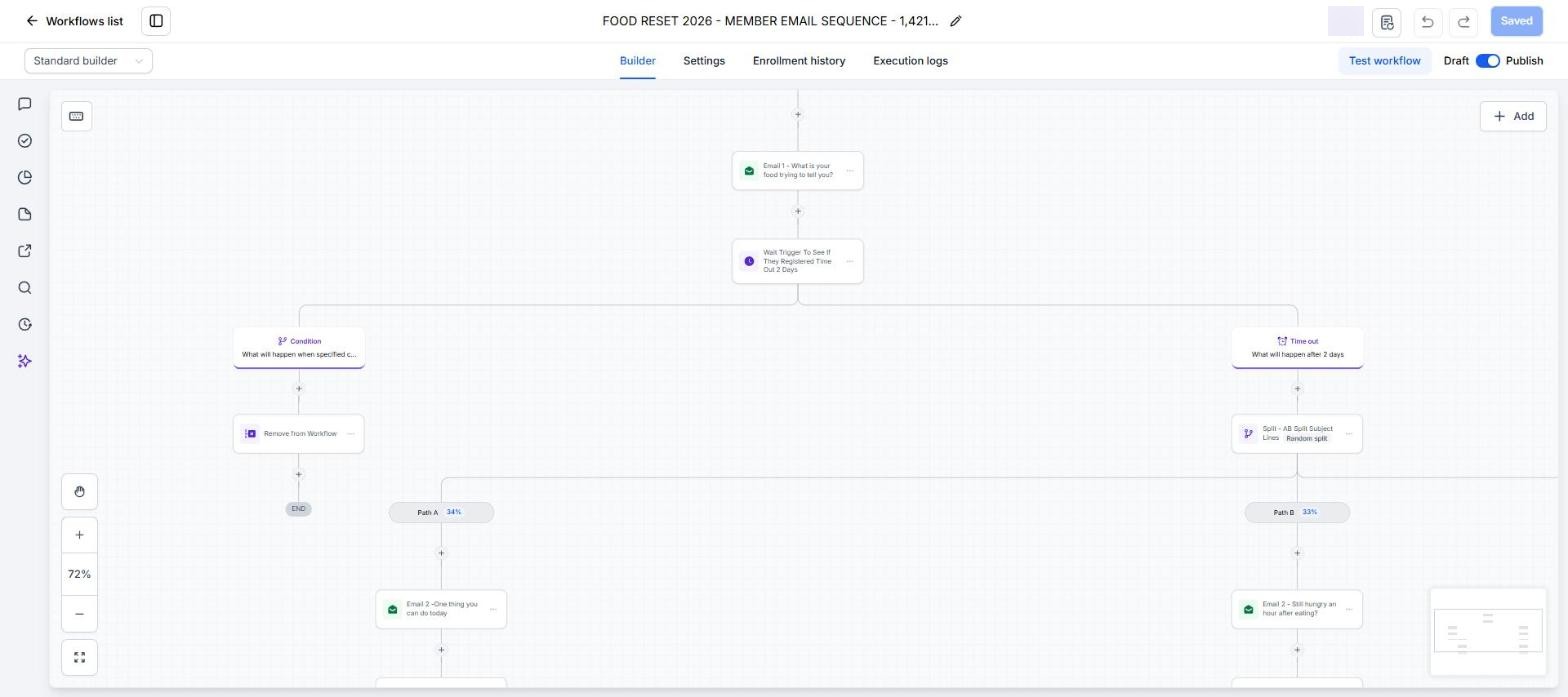Select the Time out branch card
This screenshot has height=697, width=1568.
1297,347
